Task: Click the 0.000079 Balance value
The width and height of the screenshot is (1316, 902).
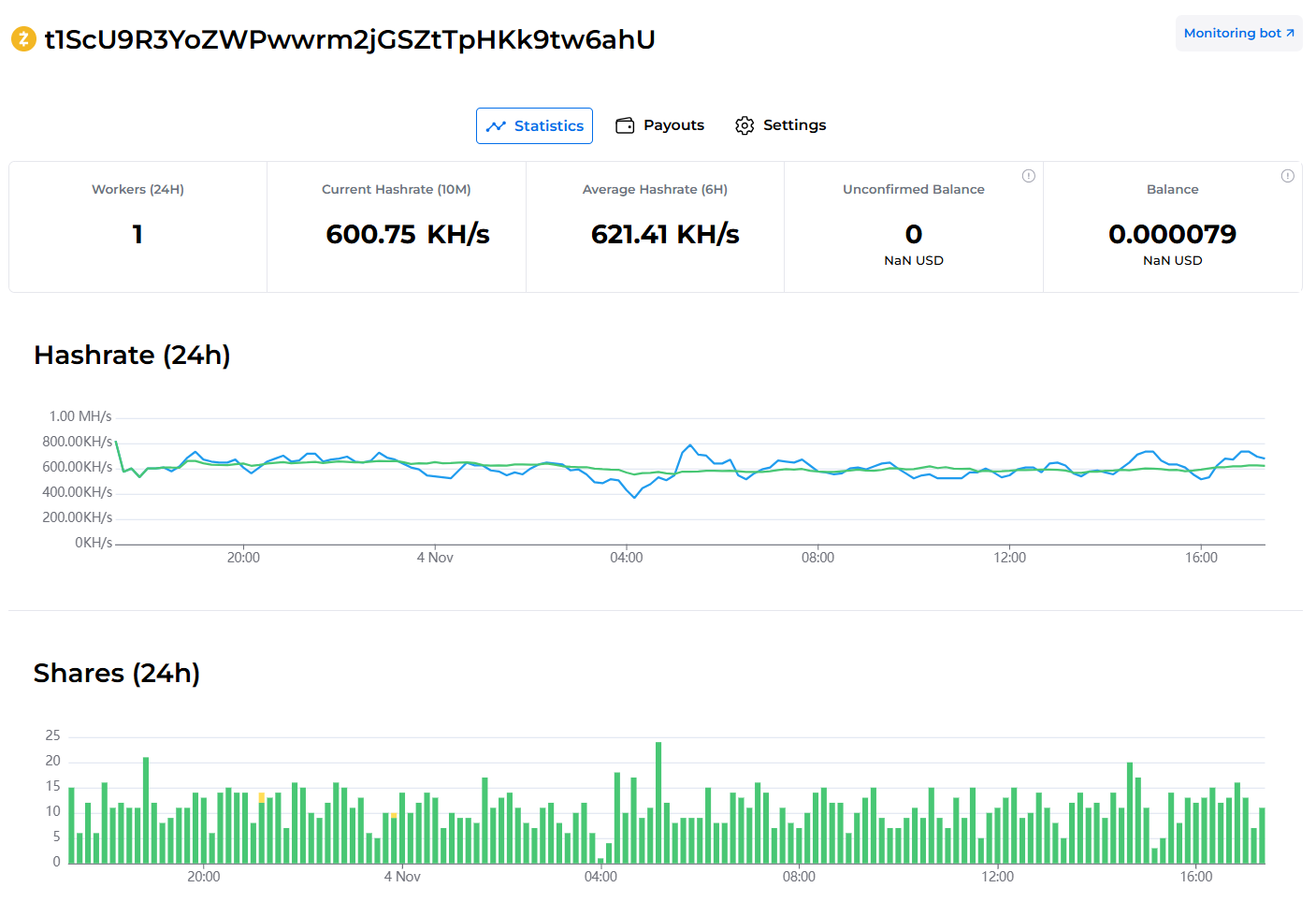Action: click(1172, 234)
